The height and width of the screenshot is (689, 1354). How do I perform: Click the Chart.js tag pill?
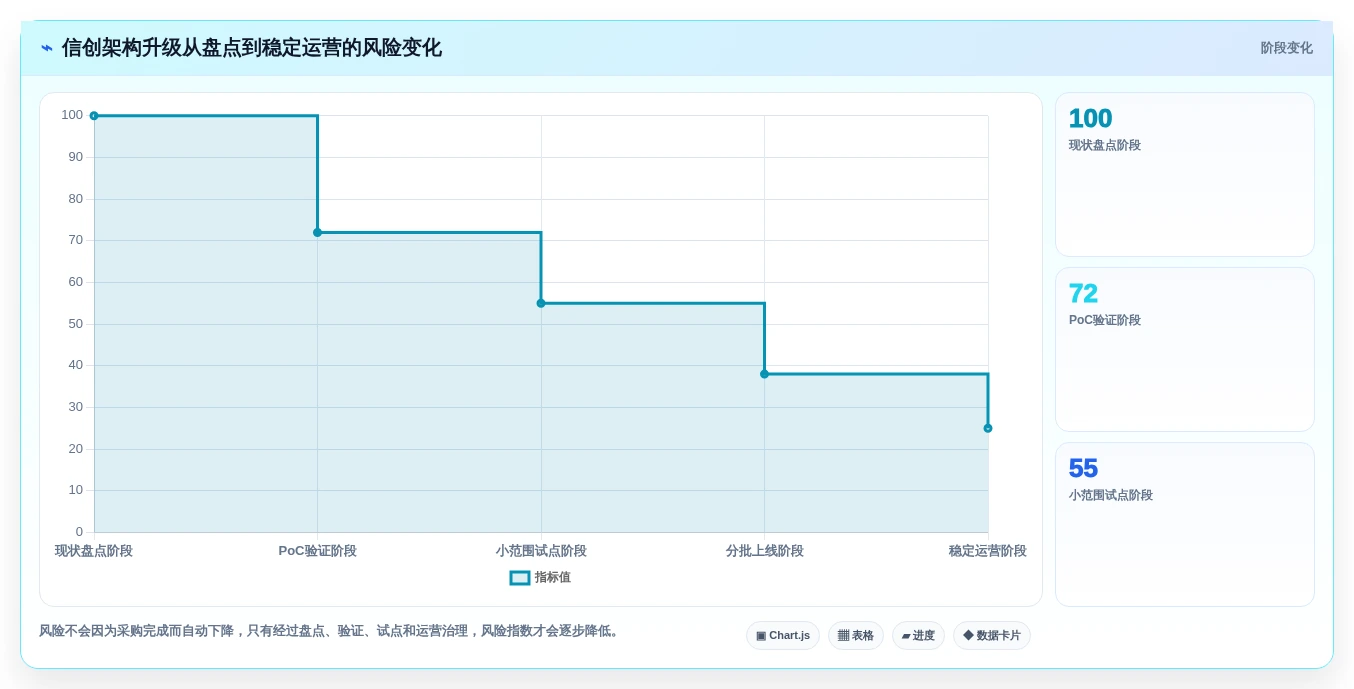[783, 636]
